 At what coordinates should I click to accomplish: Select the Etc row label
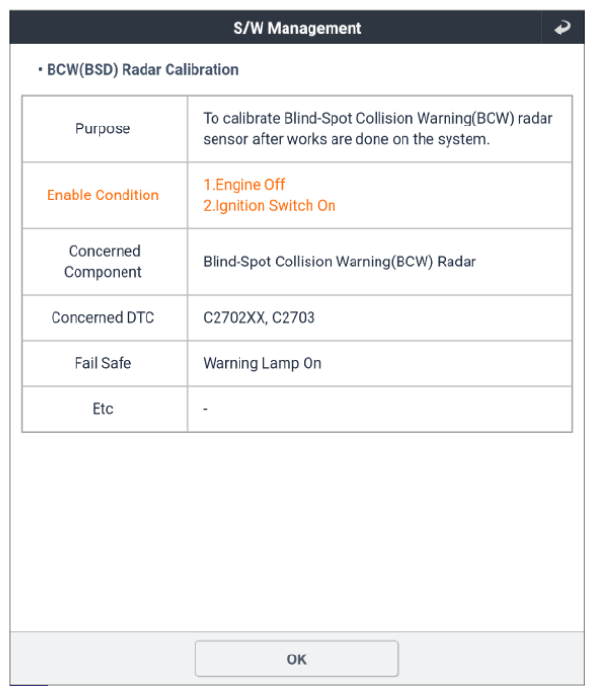(103, 409)
